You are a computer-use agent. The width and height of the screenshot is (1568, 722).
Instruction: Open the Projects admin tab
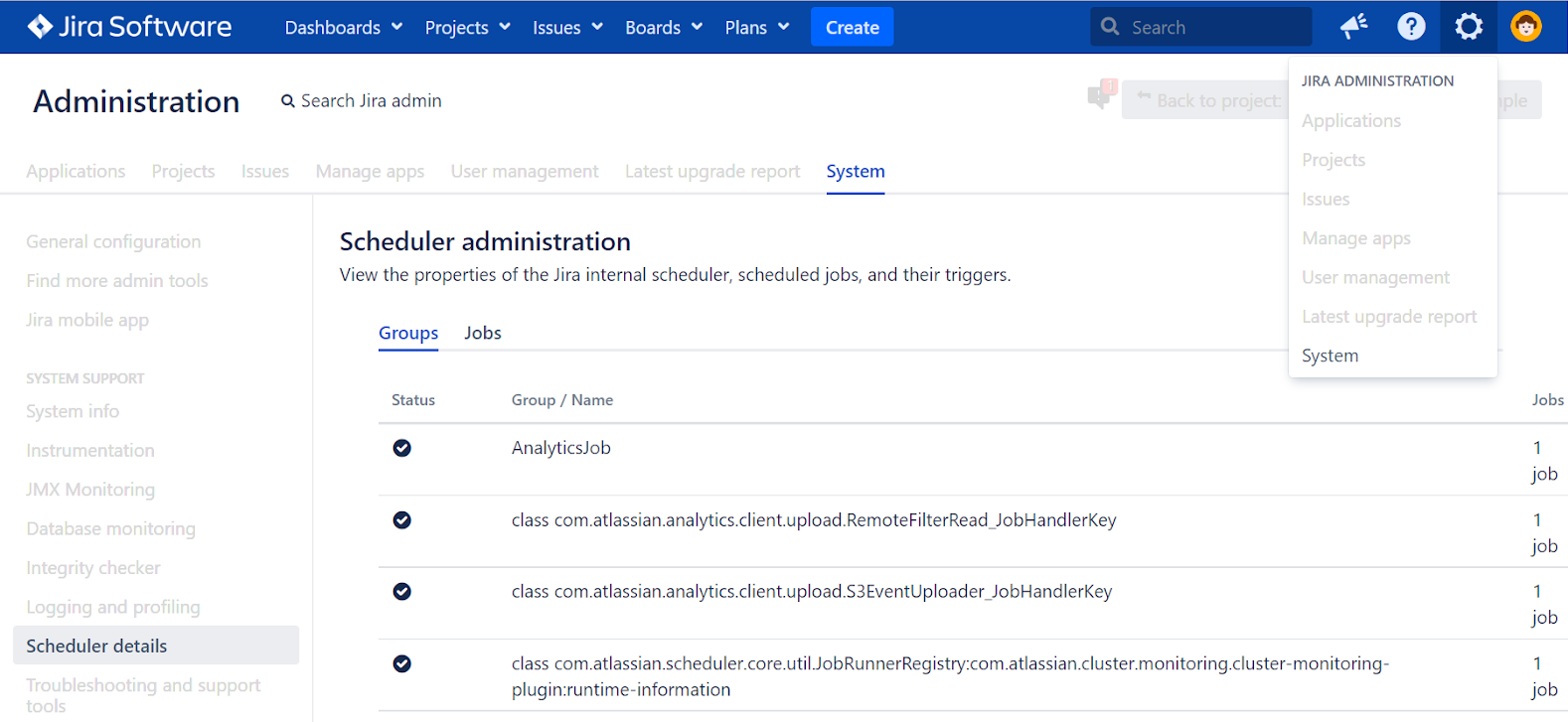click(183, 171)
